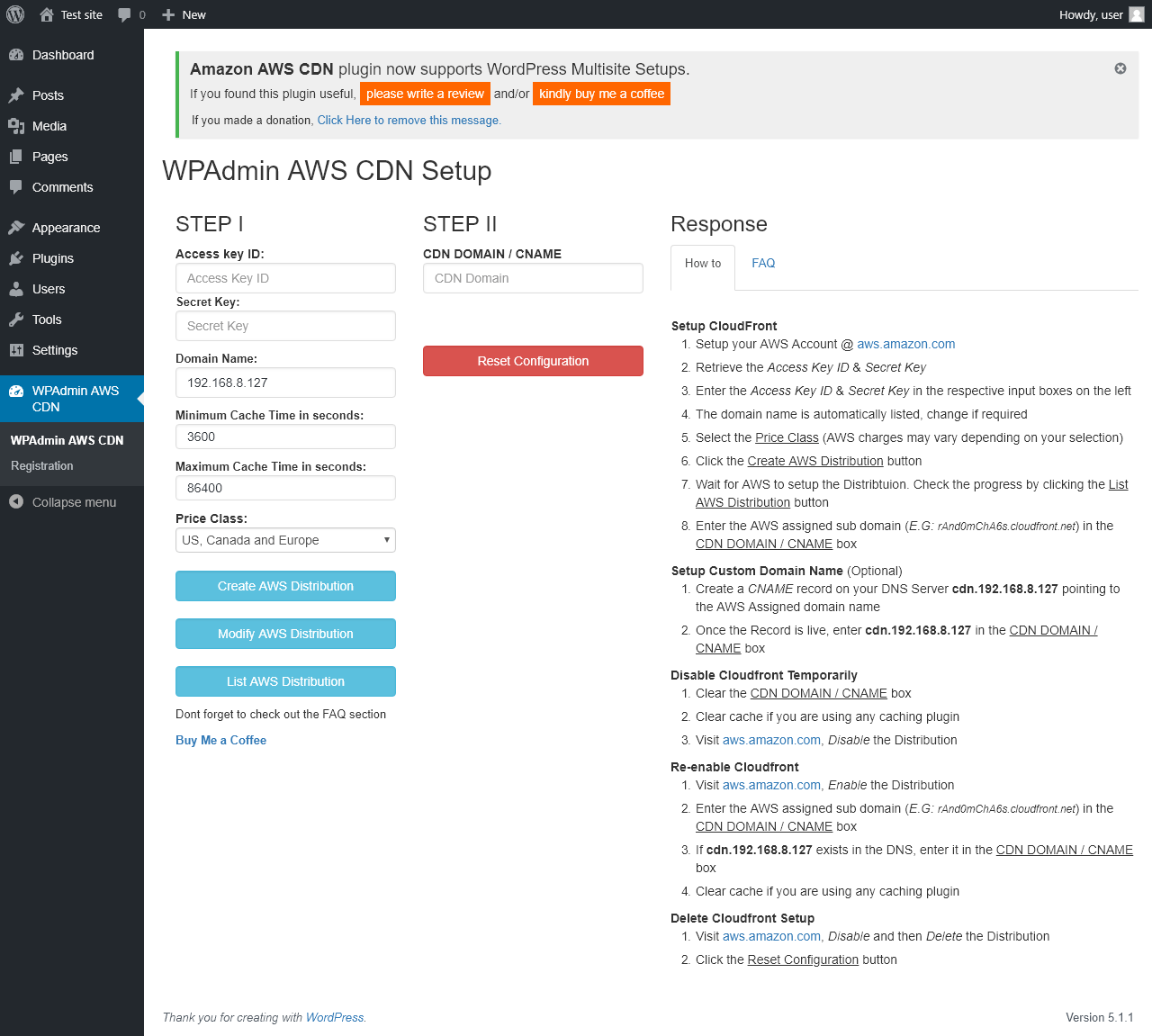
Task: Click the CDN Domain input field
Action: click(533, 278)
